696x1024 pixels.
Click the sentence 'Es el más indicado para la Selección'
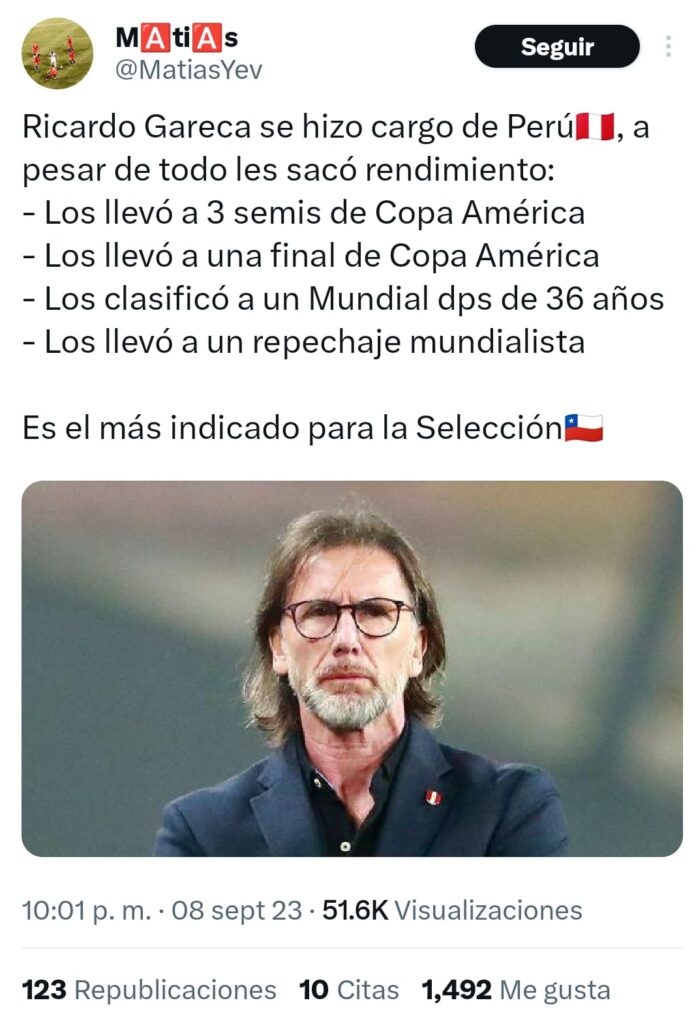(x=293, y=428)
